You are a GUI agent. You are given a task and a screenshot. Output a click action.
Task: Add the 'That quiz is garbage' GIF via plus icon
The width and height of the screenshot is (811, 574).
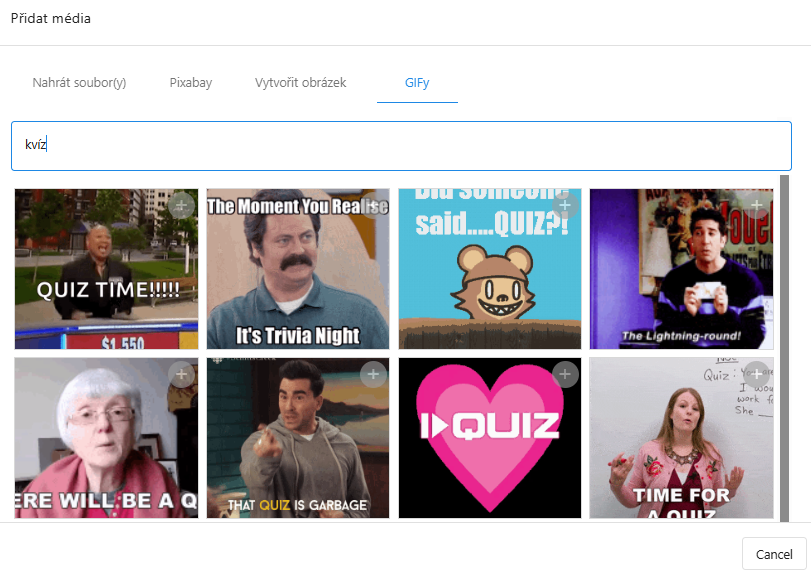[x=373, y=374]
